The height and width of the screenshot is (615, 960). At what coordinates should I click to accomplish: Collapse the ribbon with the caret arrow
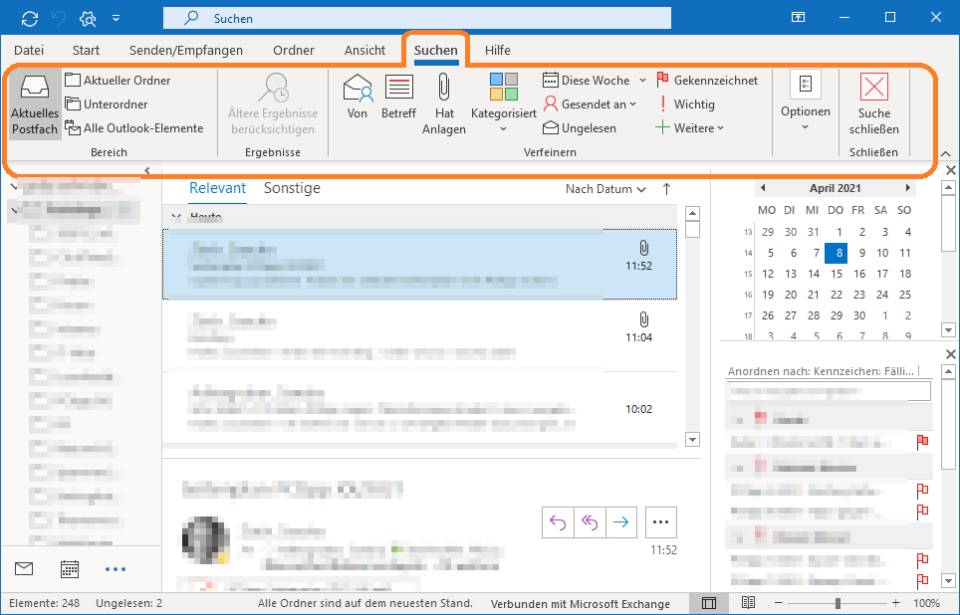(945, 154)
